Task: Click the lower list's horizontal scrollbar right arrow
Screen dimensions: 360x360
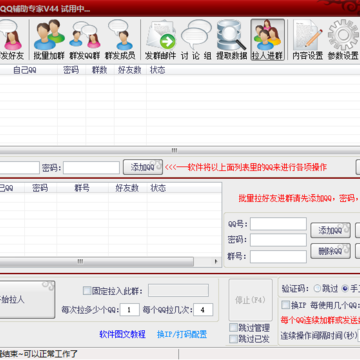Action: pyautogui.click(x=216, y=262)
